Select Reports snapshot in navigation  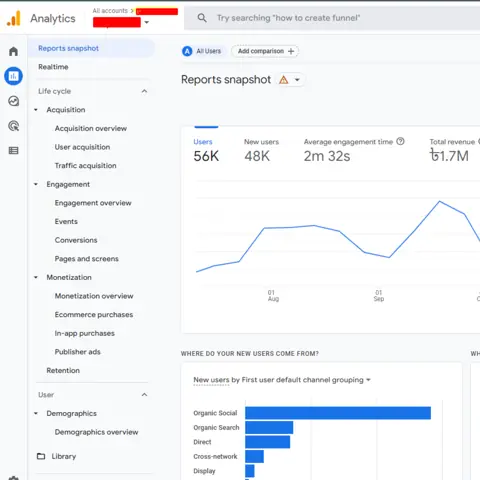[91, 48]
